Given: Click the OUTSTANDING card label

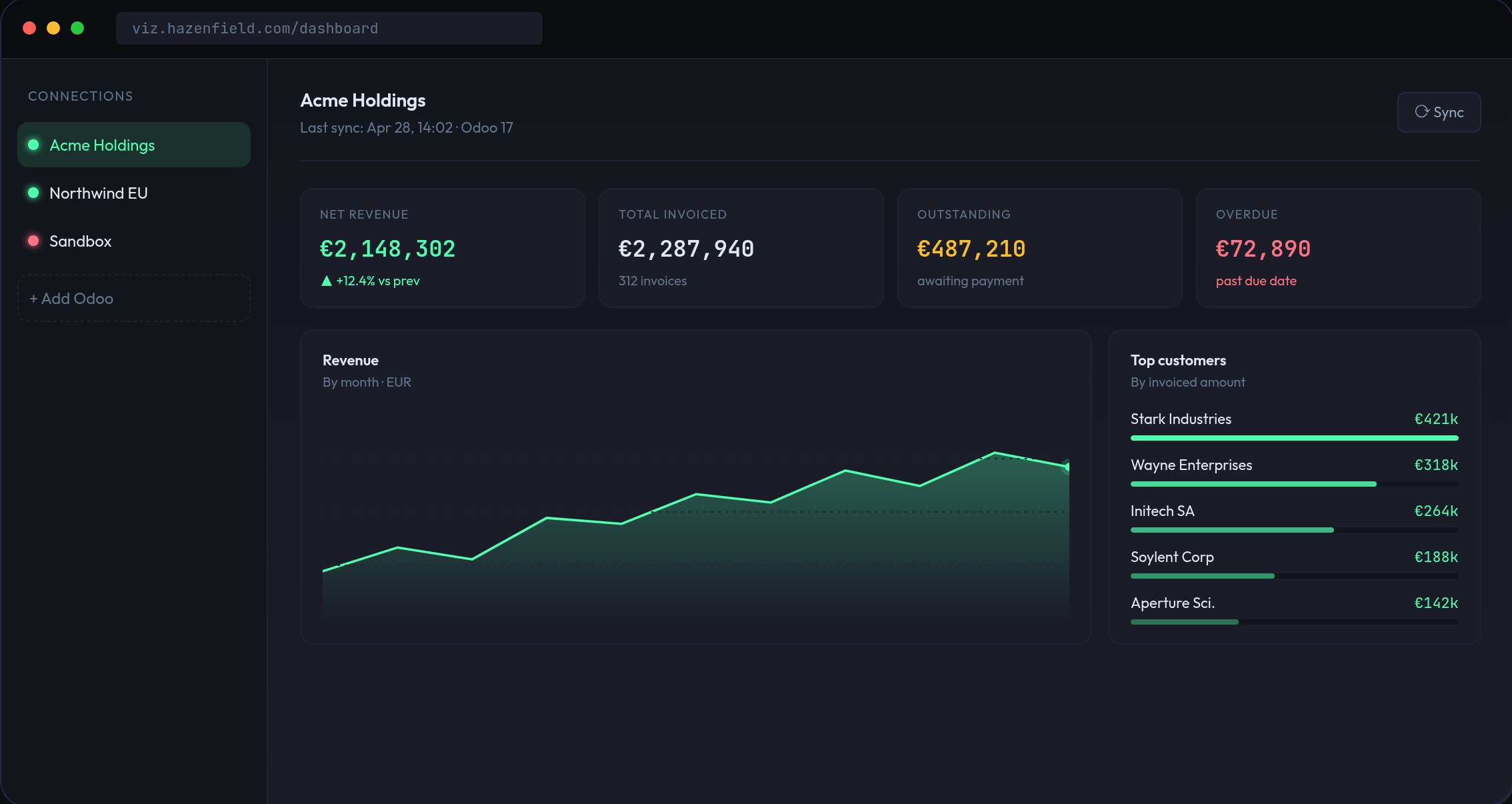Looking at the screenshot, I should pos(964,214).
